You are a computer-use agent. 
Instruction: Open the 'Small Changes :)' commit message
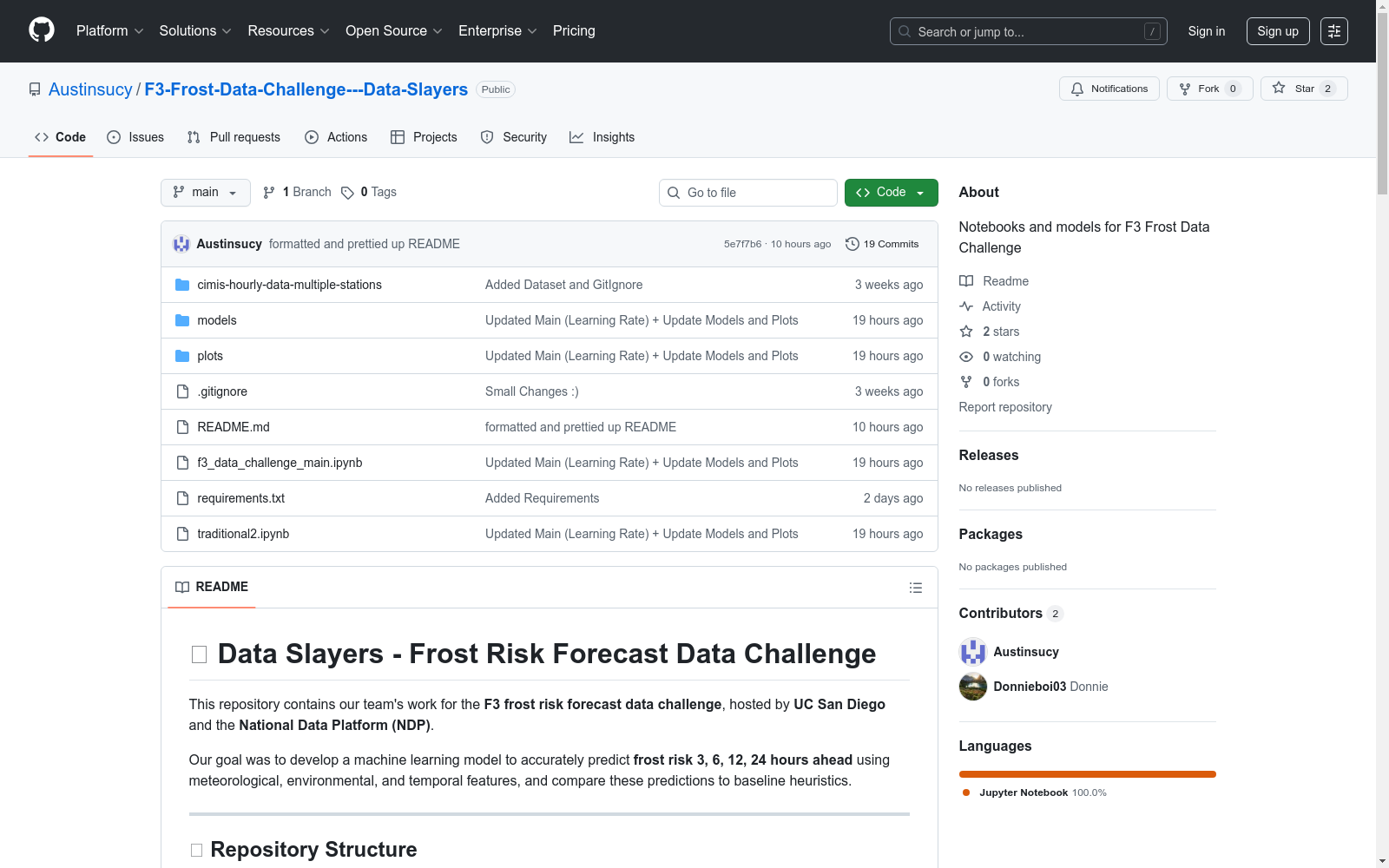click(532, 391)
